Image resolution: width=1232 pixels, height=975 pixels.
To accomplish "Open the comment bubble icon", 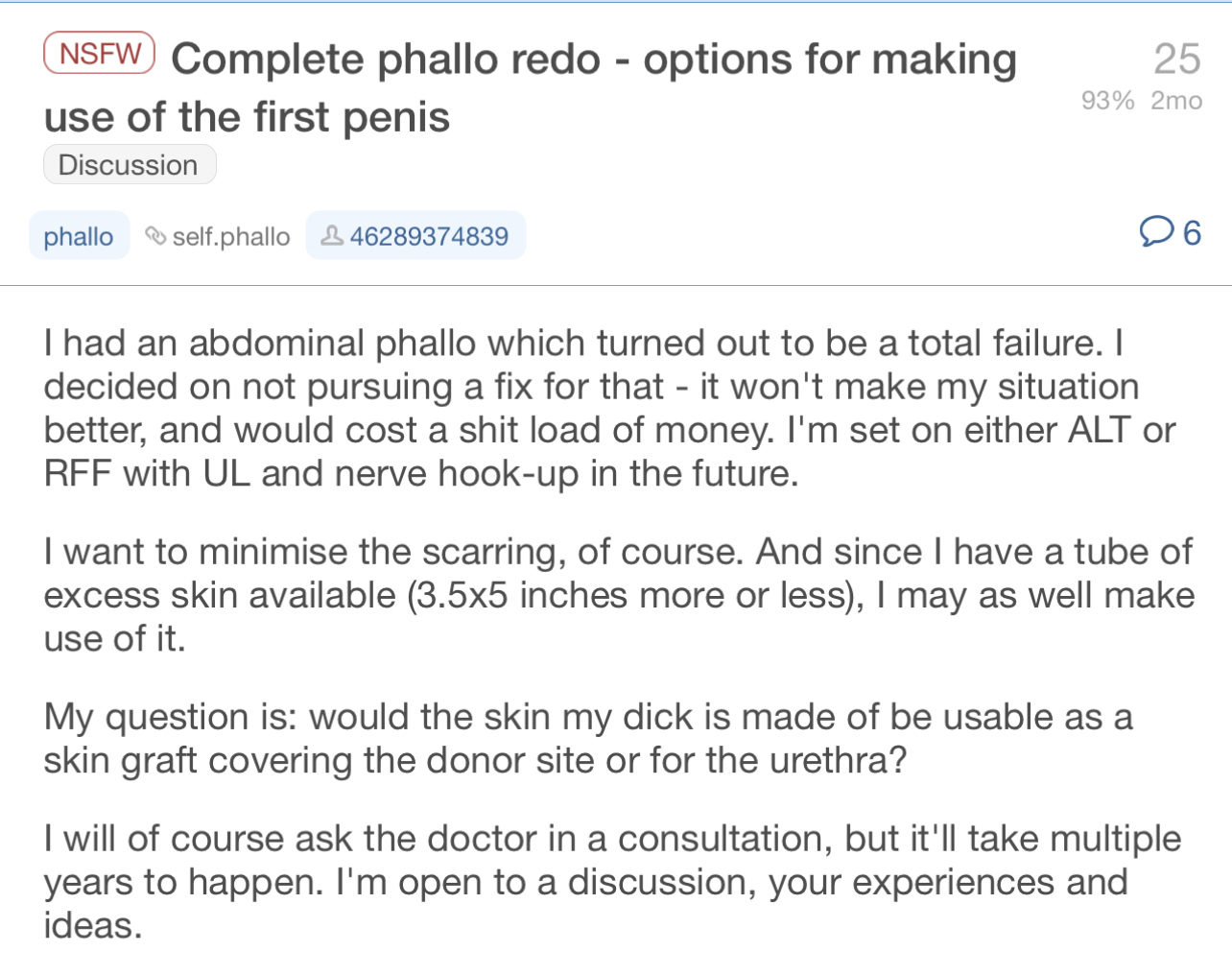I will click(1156, 231).
